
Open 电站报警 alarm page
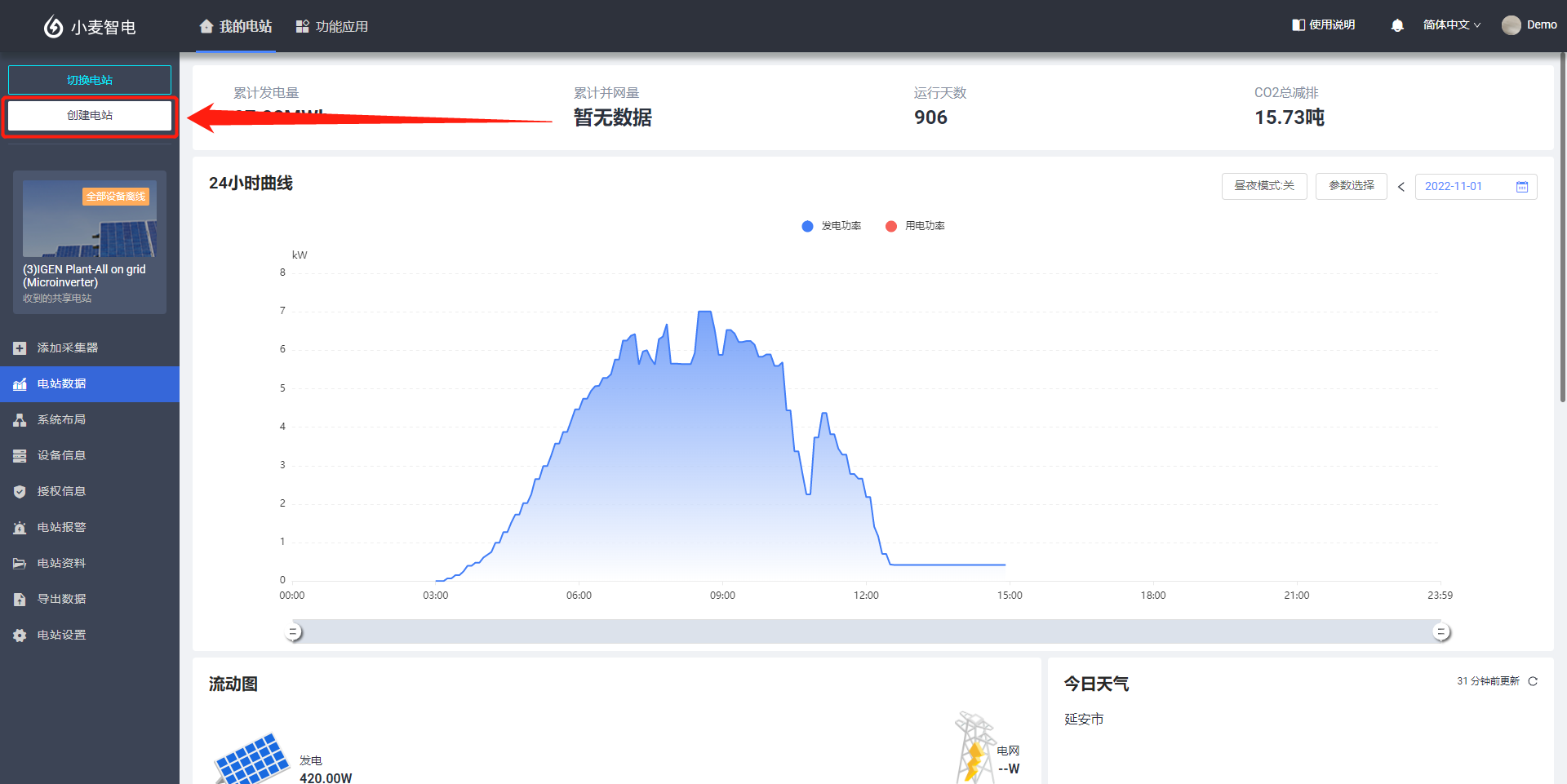[61, 527]
